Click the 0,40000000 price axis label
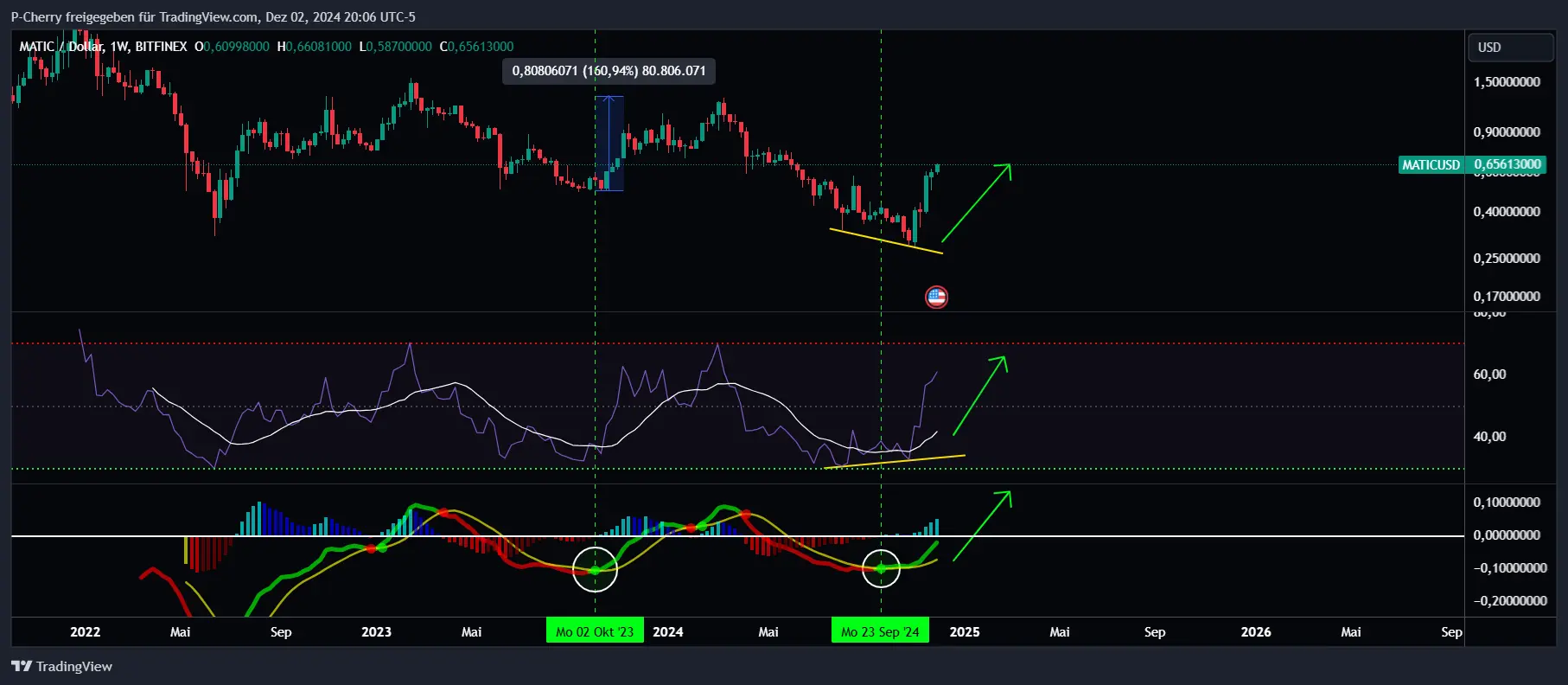 coord(1507,212)
